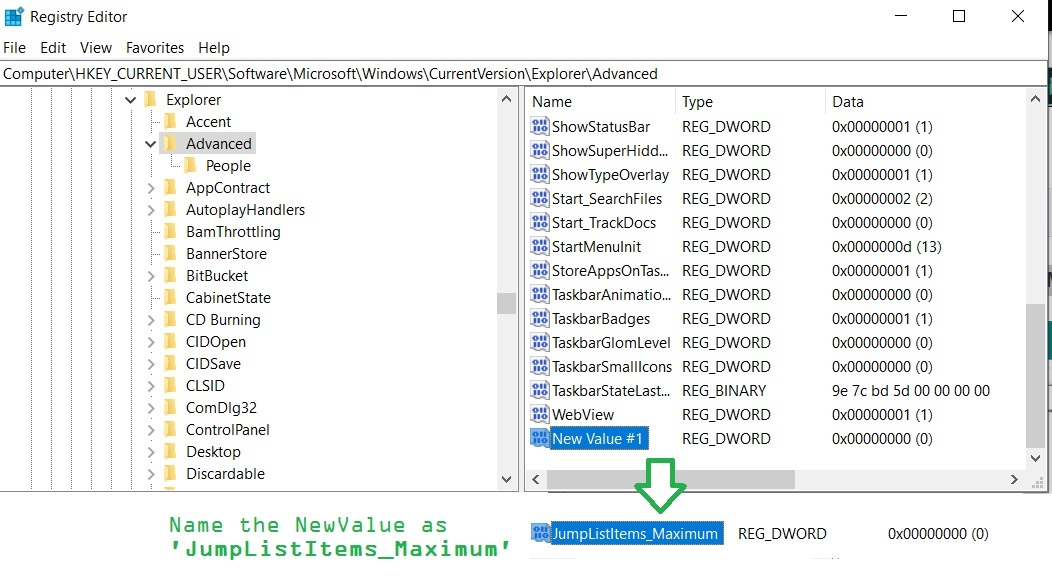The width and height of the screenshot is (1052, 579).
Task: Expand the AppContract key
Action: pyautogui.click(x=151, y=189)
